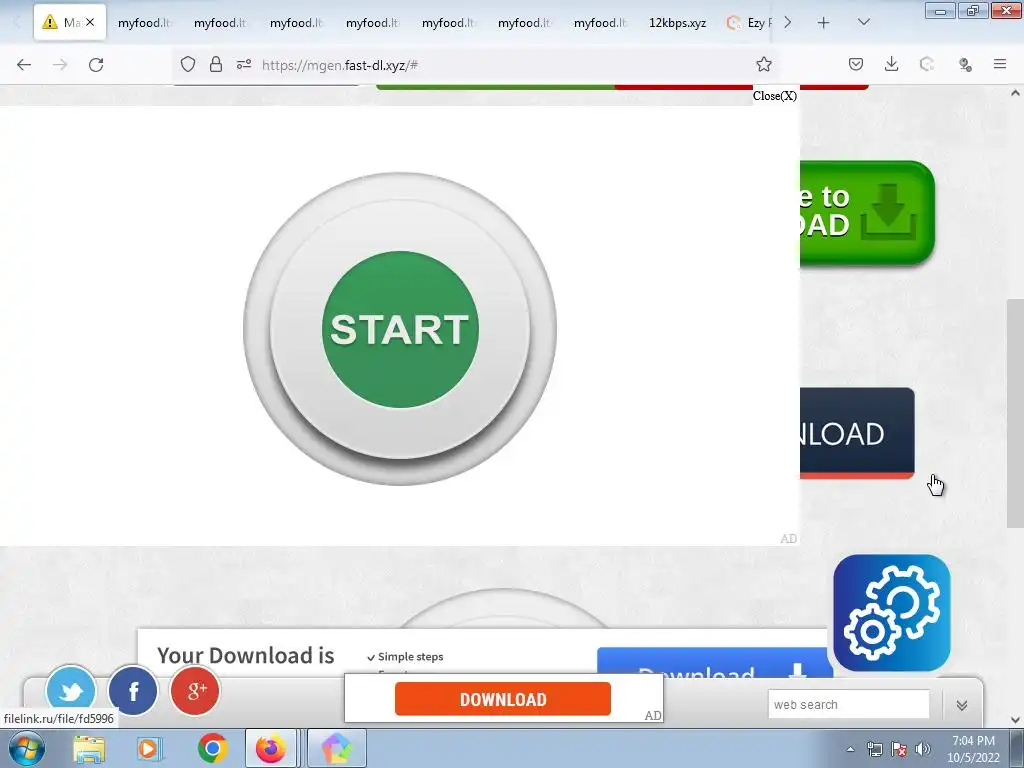Bookmark this page with the star icon
Image resolution: width=1024 pixels, height=768 pixels.
(763, 64)
